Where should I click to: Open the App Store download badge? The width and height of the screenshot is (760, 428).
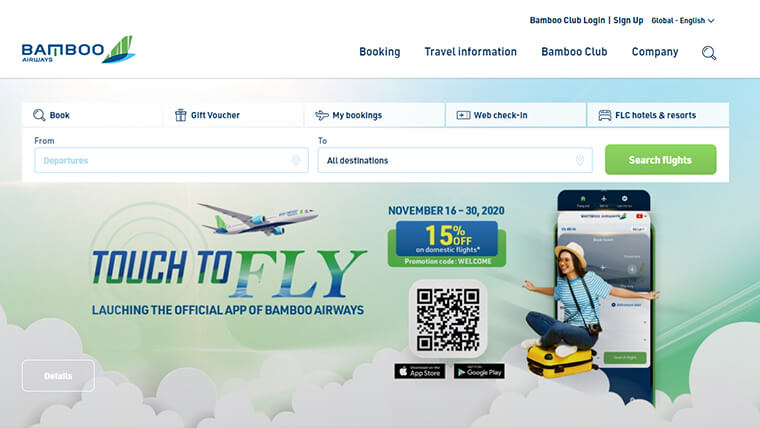[x=420, y=372]
